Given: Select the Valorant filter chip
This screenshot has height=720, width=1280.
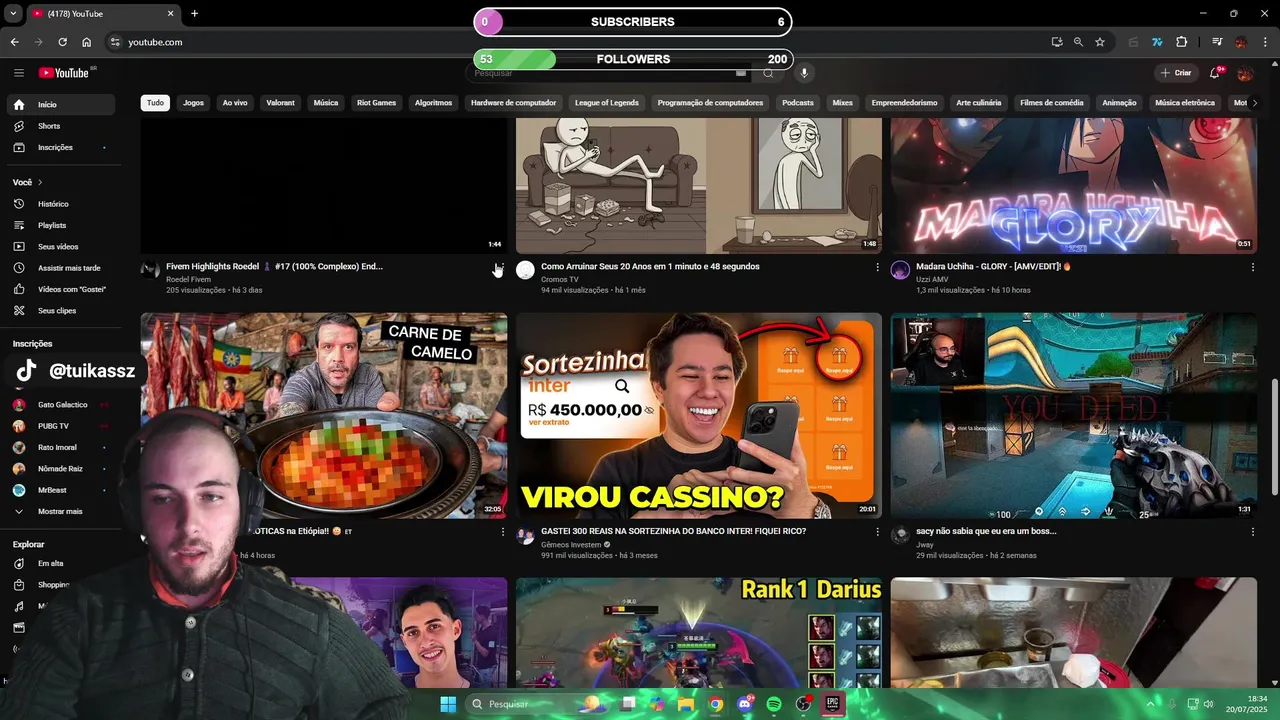Looking at the screenshot, I should (x=281, y=103).
